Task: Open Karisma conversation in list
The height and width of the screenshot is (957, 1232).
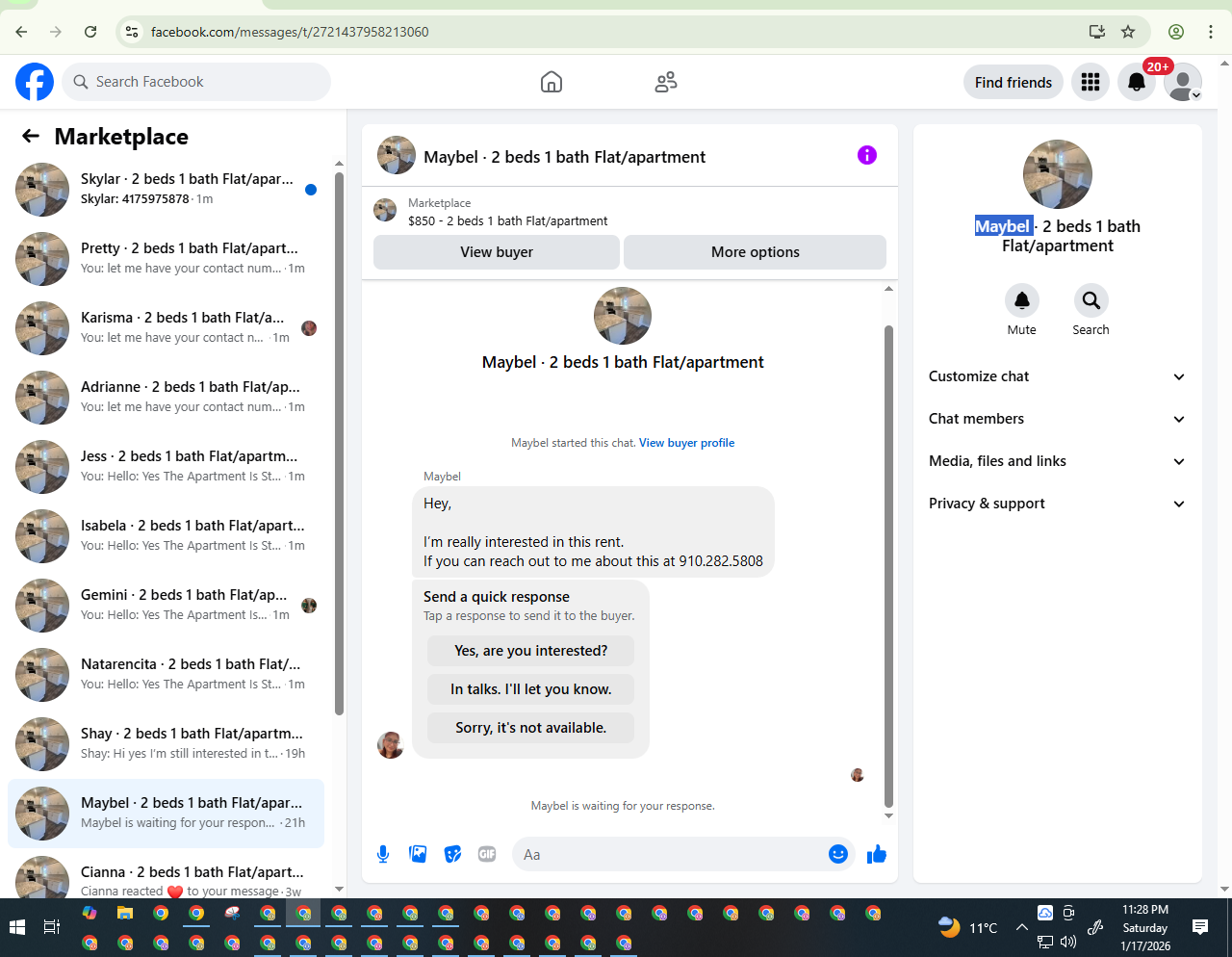Action: pos(166,328)
